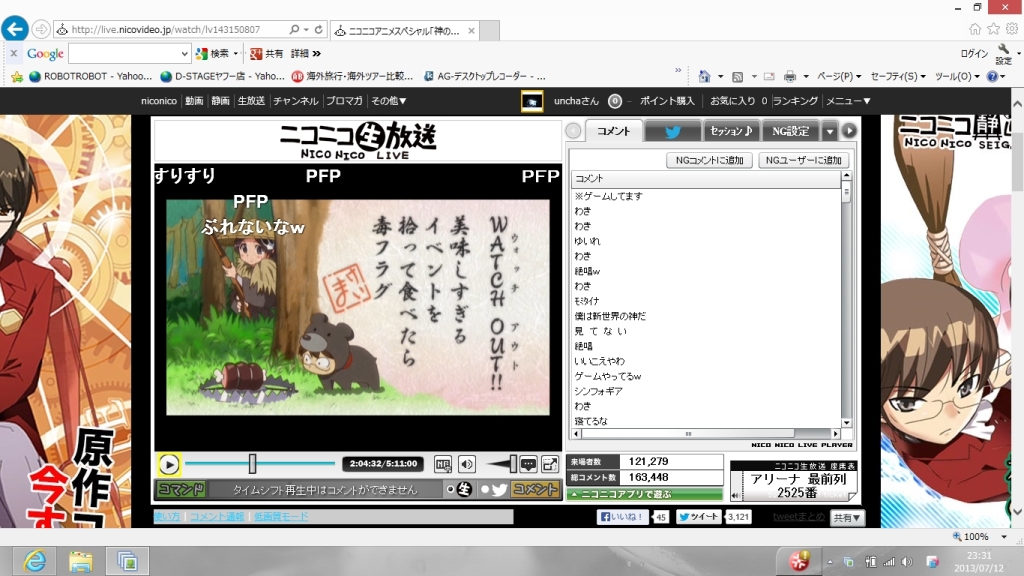Expand the メニュー▼ dropdown in niconico header
1024x576 pixels.
(x=848, y=101)
